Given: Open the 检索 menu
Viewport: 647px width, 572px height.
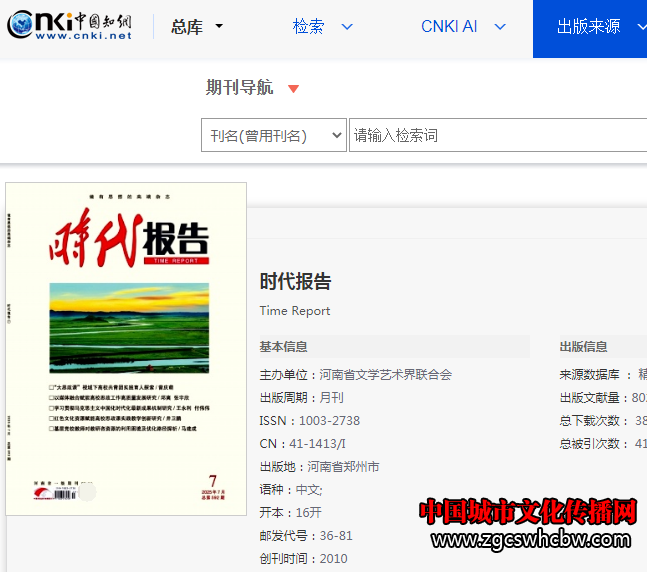Looking at the screenshot, I should coord(308,27).
